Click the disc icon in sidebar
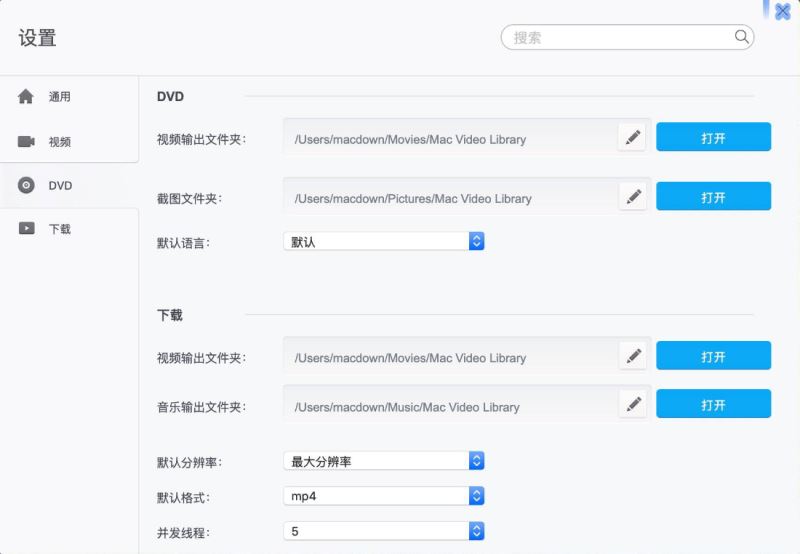The image size is (800, 554). pyautogui.click(x=26, y=185)
